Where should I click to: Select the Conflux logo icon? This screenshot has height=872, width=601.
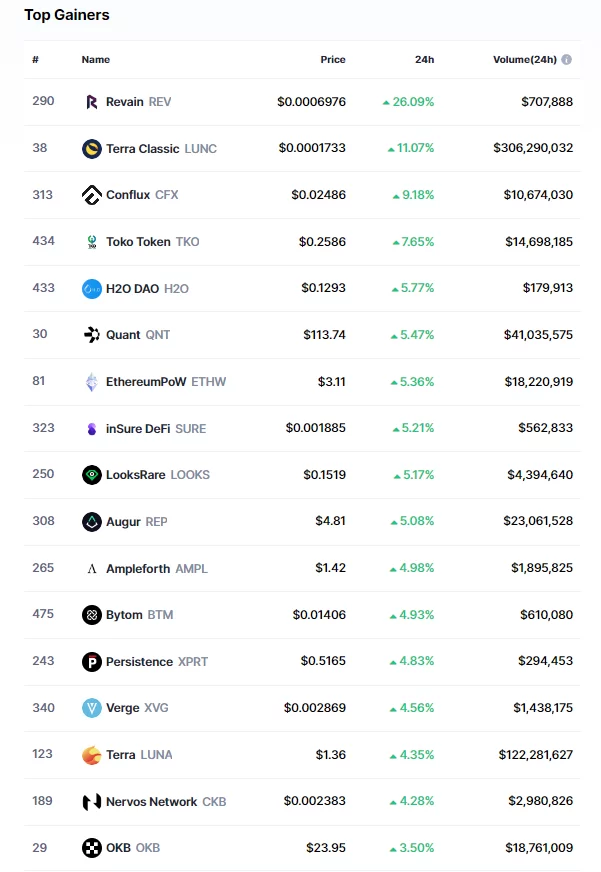click(x=92, y=195)
